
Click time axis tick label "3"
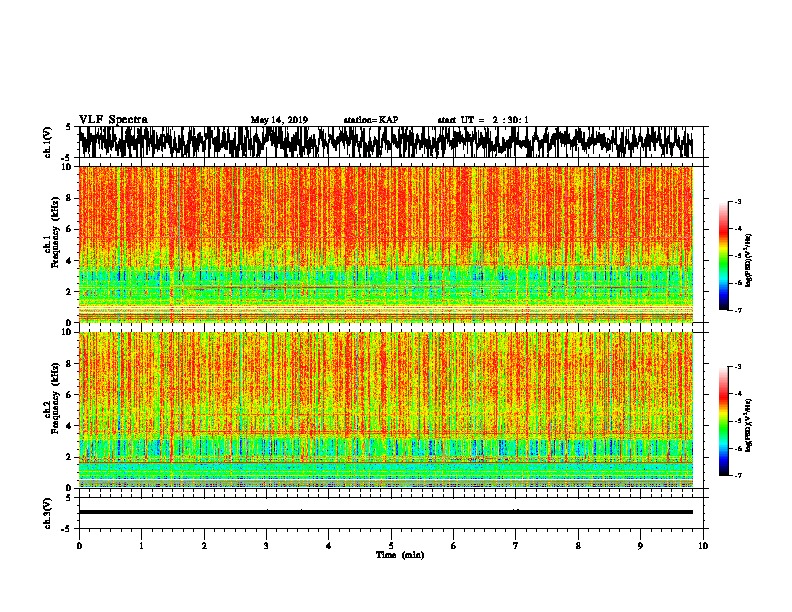tap(266, 545)
